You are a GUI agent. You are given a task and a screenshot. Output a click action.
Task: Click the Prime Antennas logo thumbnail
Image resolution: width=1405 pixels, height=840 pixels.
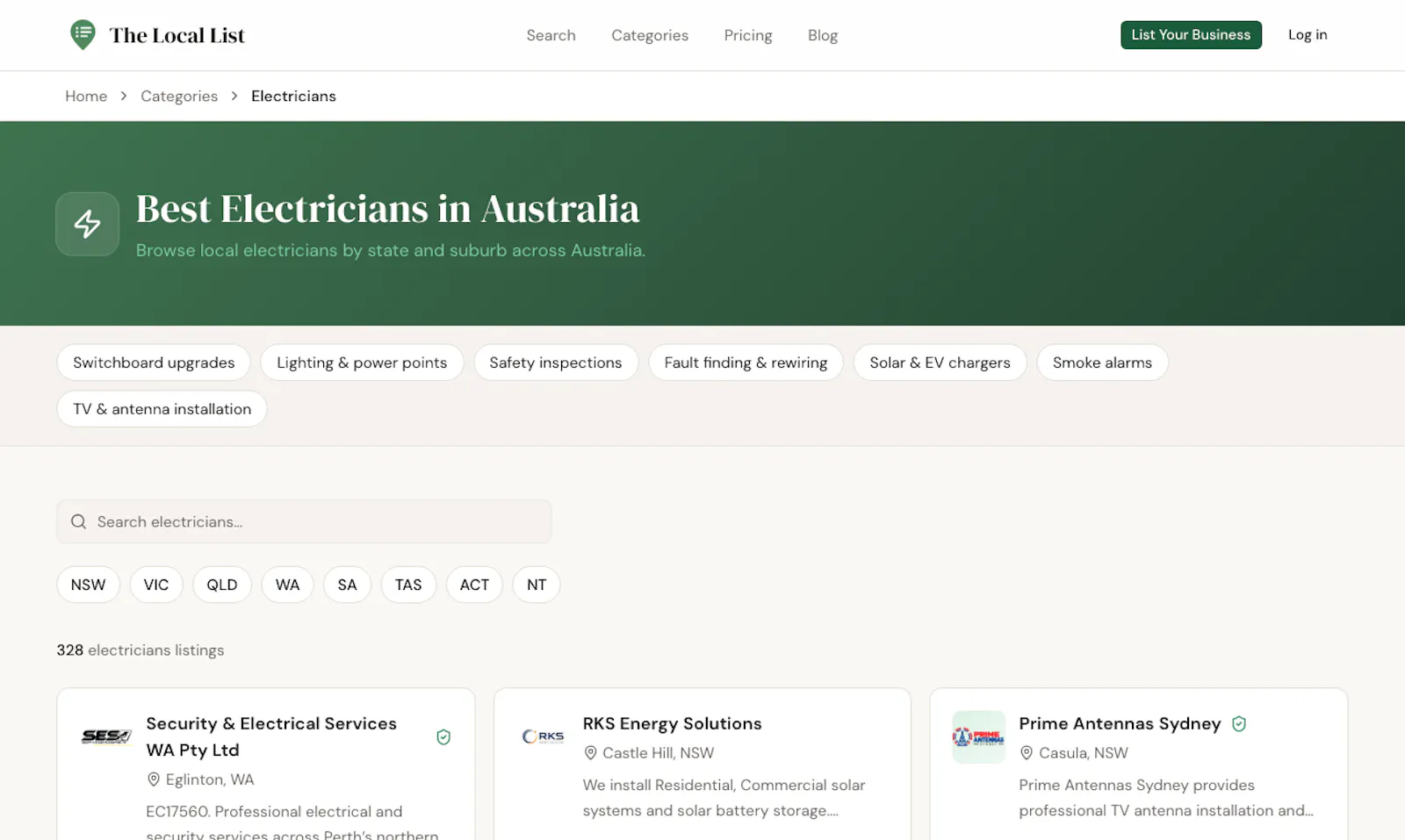click(x=978, y=736)
